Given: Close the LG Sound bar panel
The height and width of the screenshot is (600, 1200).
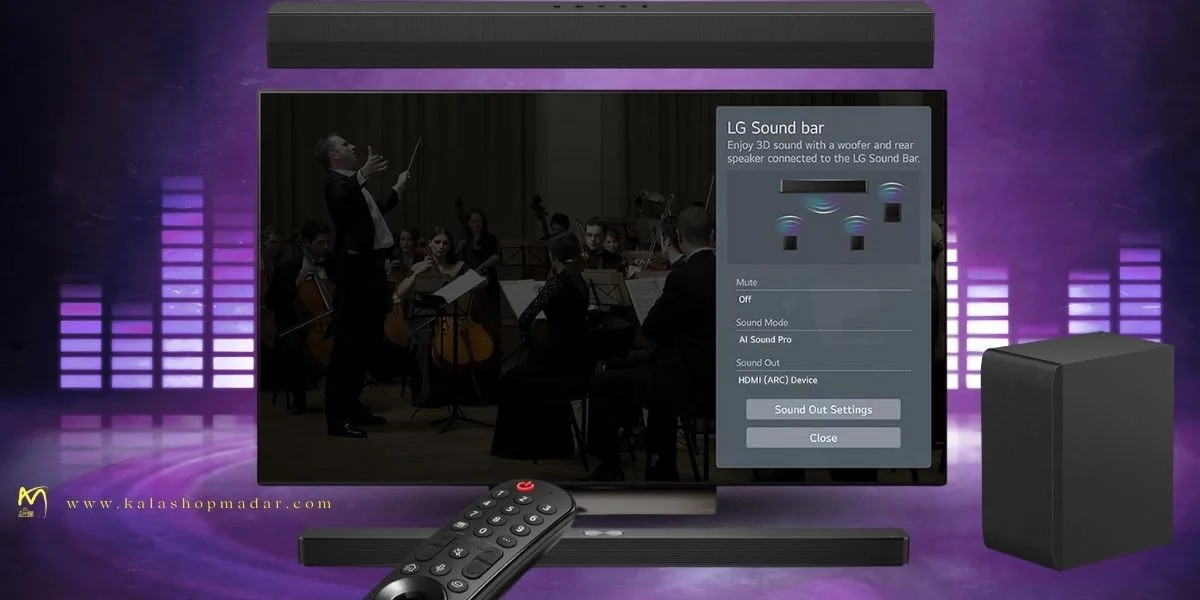Looking at the screenshot, I should pos(823,438).
